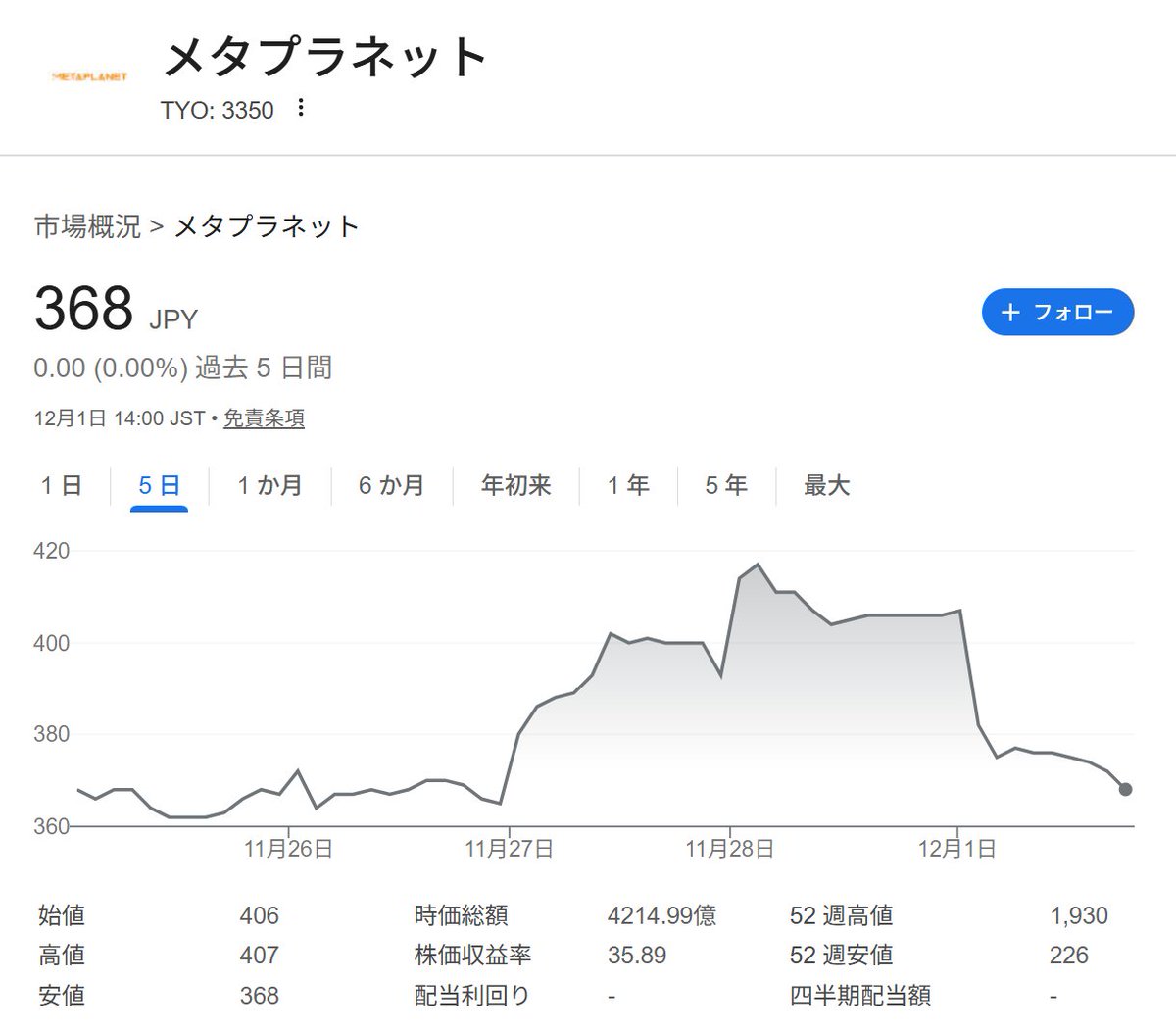This screenshot has height=1031, width=1176.
Task: Open the three-dot options menu beside TYO: 3350
Action: [300, 109]
